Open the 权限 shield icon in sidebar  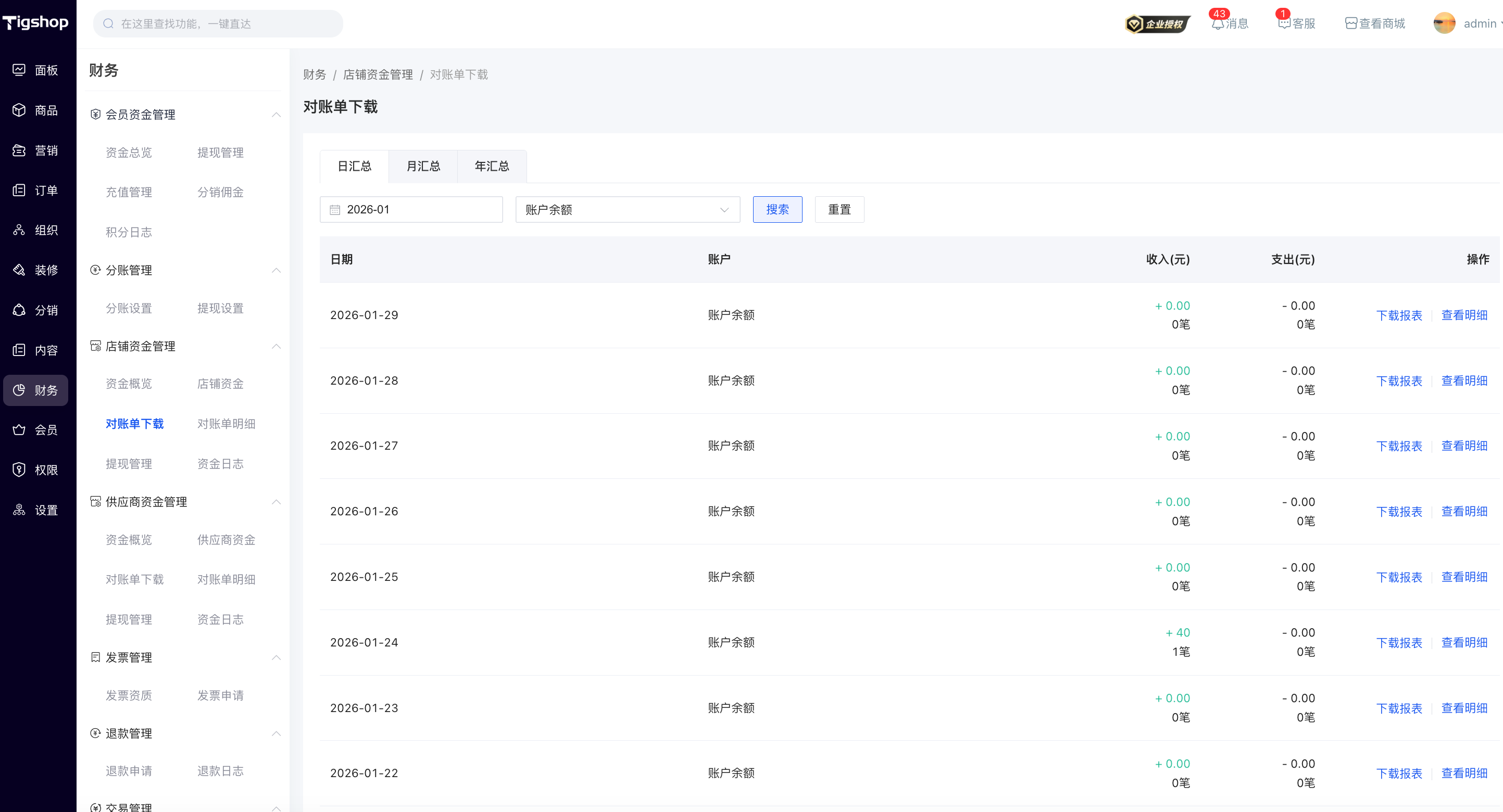tap(19, 470)
